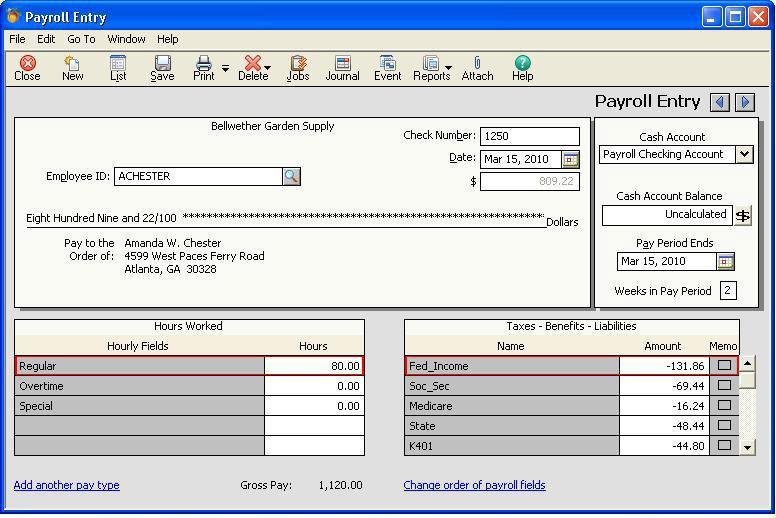Open Reports from the toolbar
Viewport: 776px width, 518px height.
tap(431, 68)
